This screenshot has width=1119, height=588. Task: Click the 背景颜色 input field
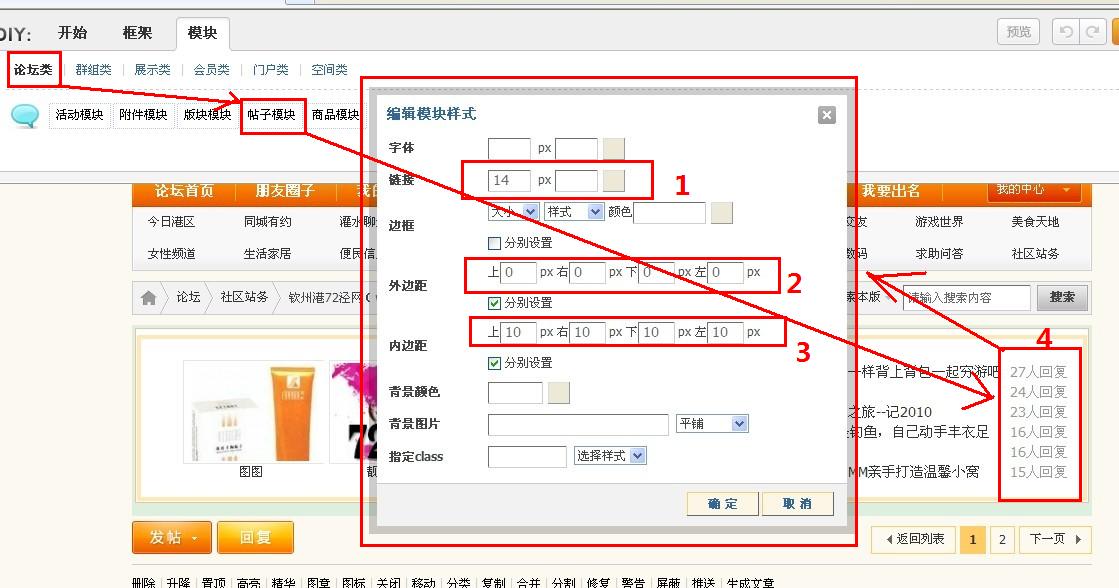tap(515, 392)
